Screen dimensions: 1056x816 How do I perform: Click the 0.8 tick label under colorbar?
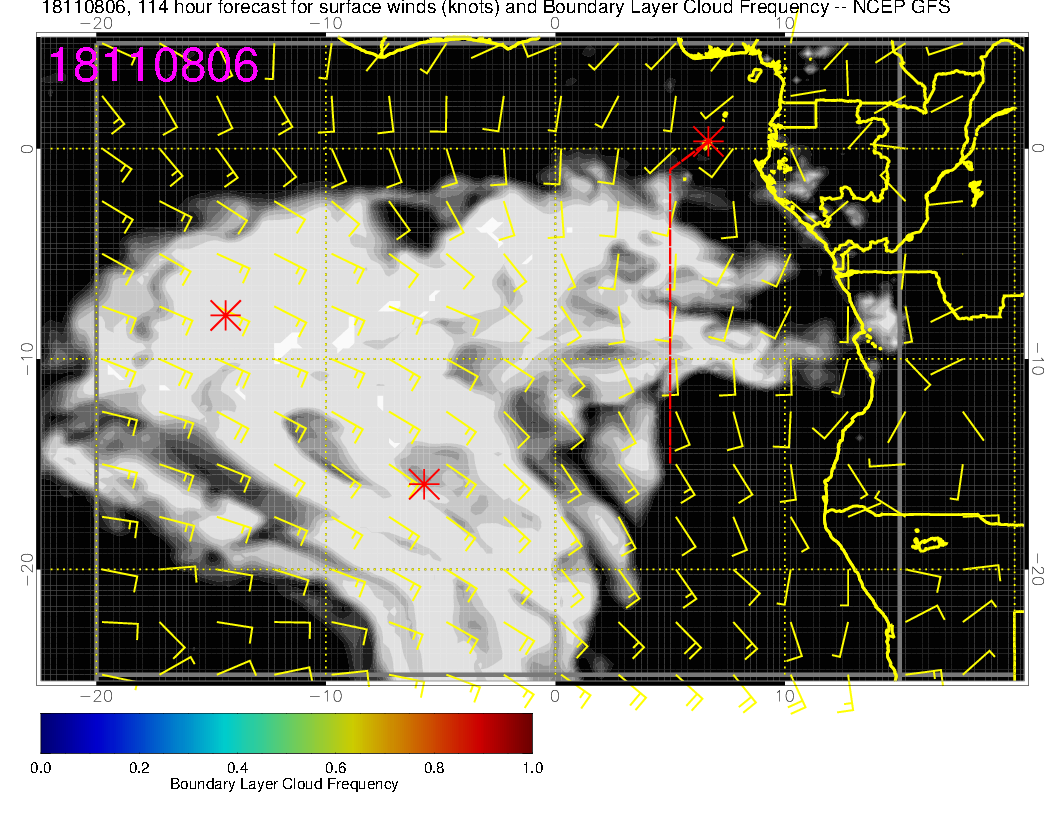[x=433, y=768]
